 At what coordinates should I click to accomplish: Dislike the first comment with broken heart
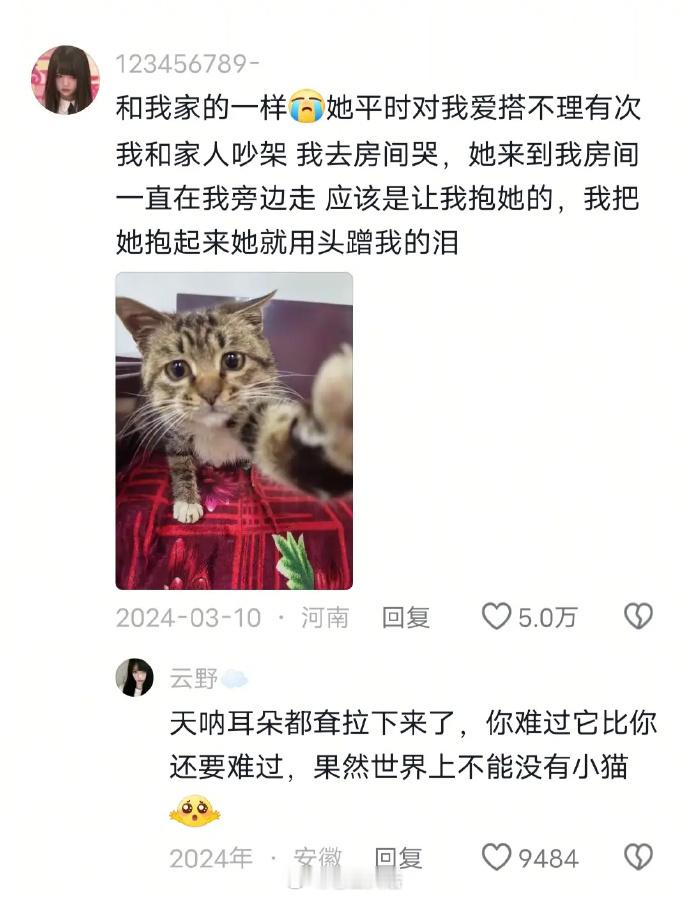pyautogui.click(x=638, y=617)
